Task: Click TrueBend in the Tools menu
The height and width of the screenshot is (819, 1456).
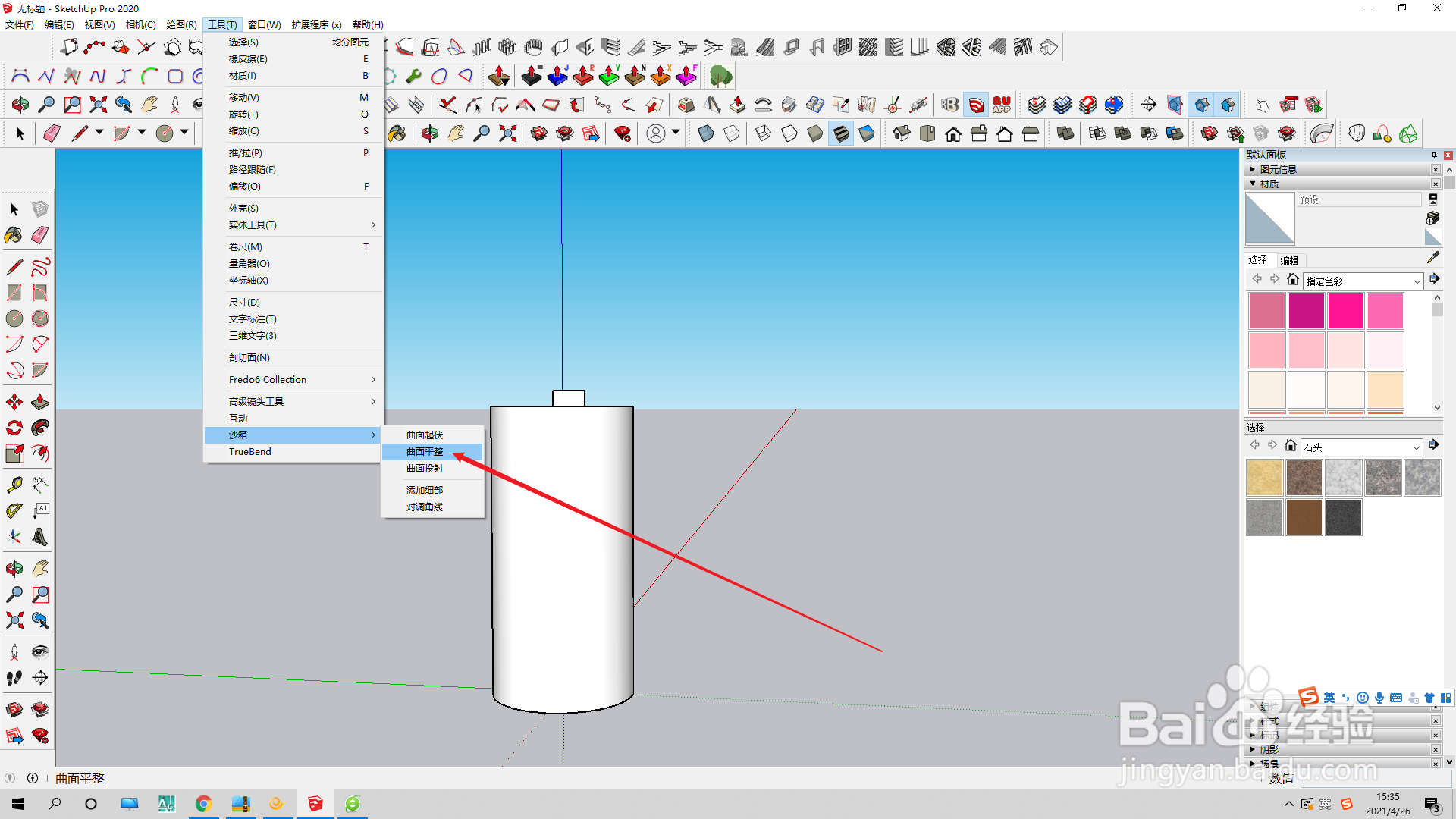Action: (x=293, y=452)
